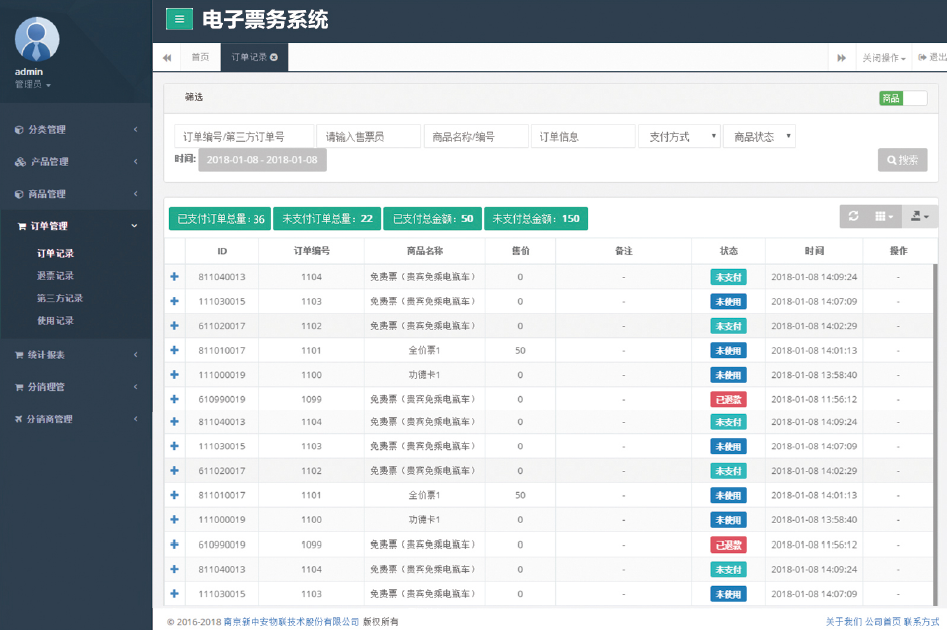Open the 商品状态 dropdown
This screenshot has height=630, width=947.
[x=759, y=137]
